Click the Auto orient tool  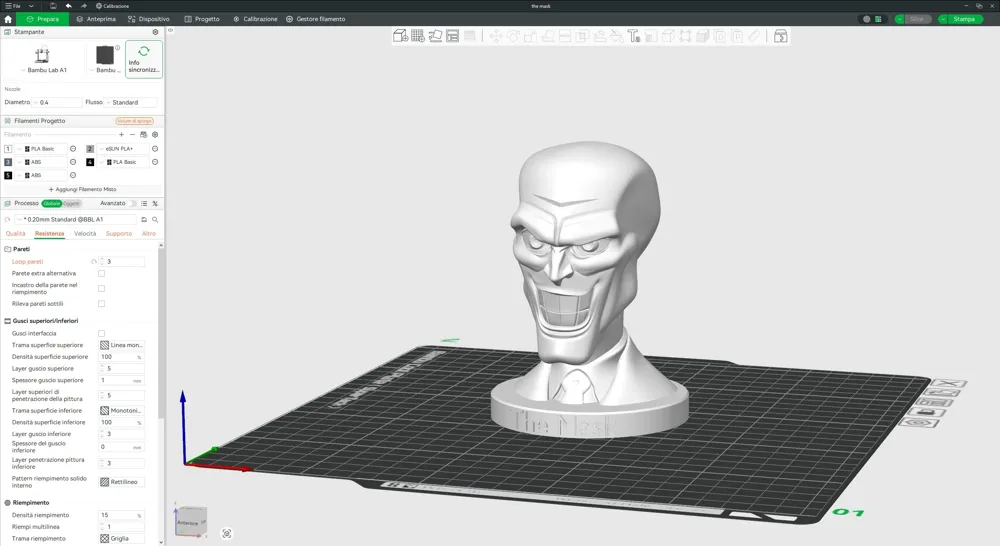(x=436, y=36)
